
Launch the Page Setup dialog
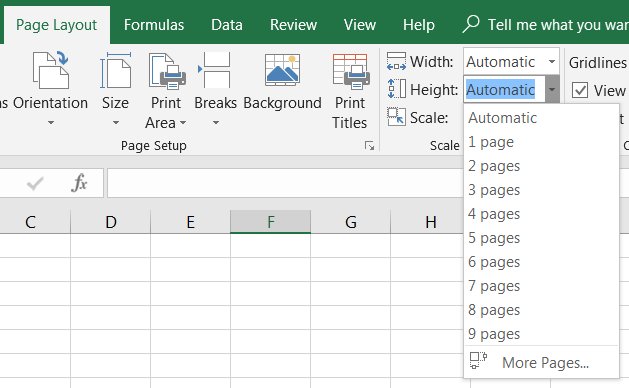click(x=369, y=146)
